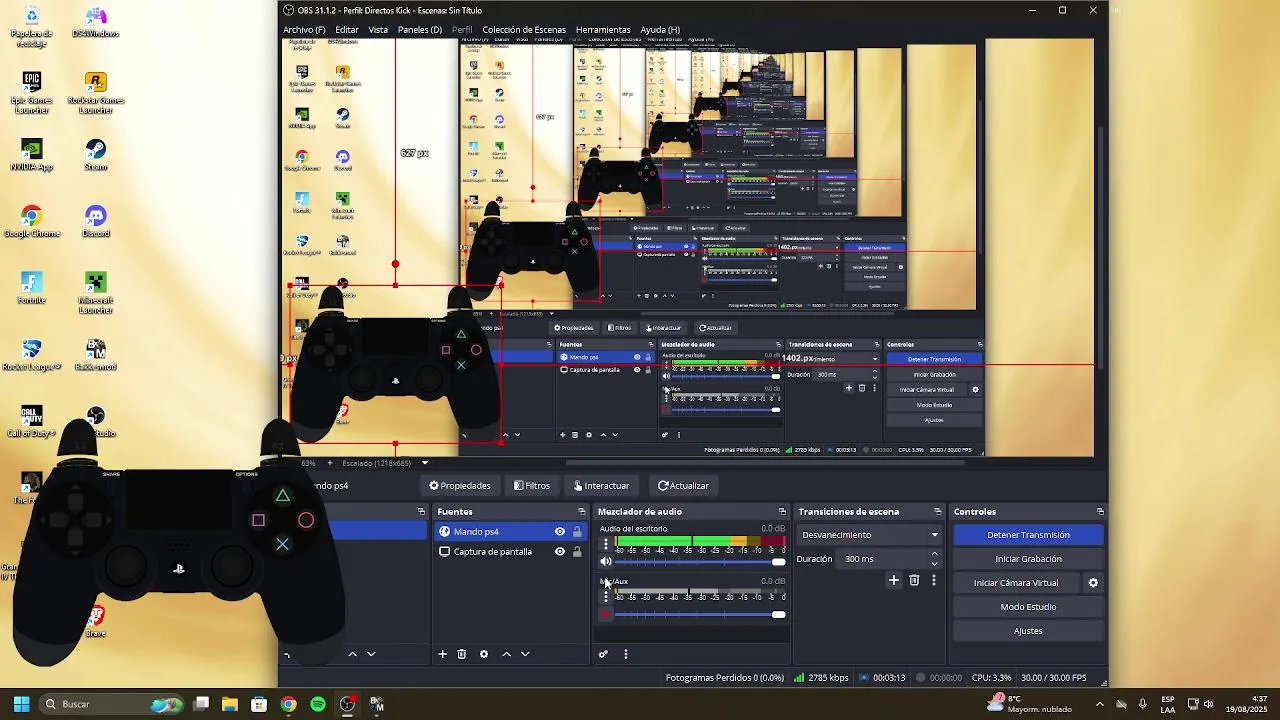Image resolution: width=1280 pixels, height=720 pixels.
Task: Open transition properties three-dot menu
Action: tap(934, 580)
